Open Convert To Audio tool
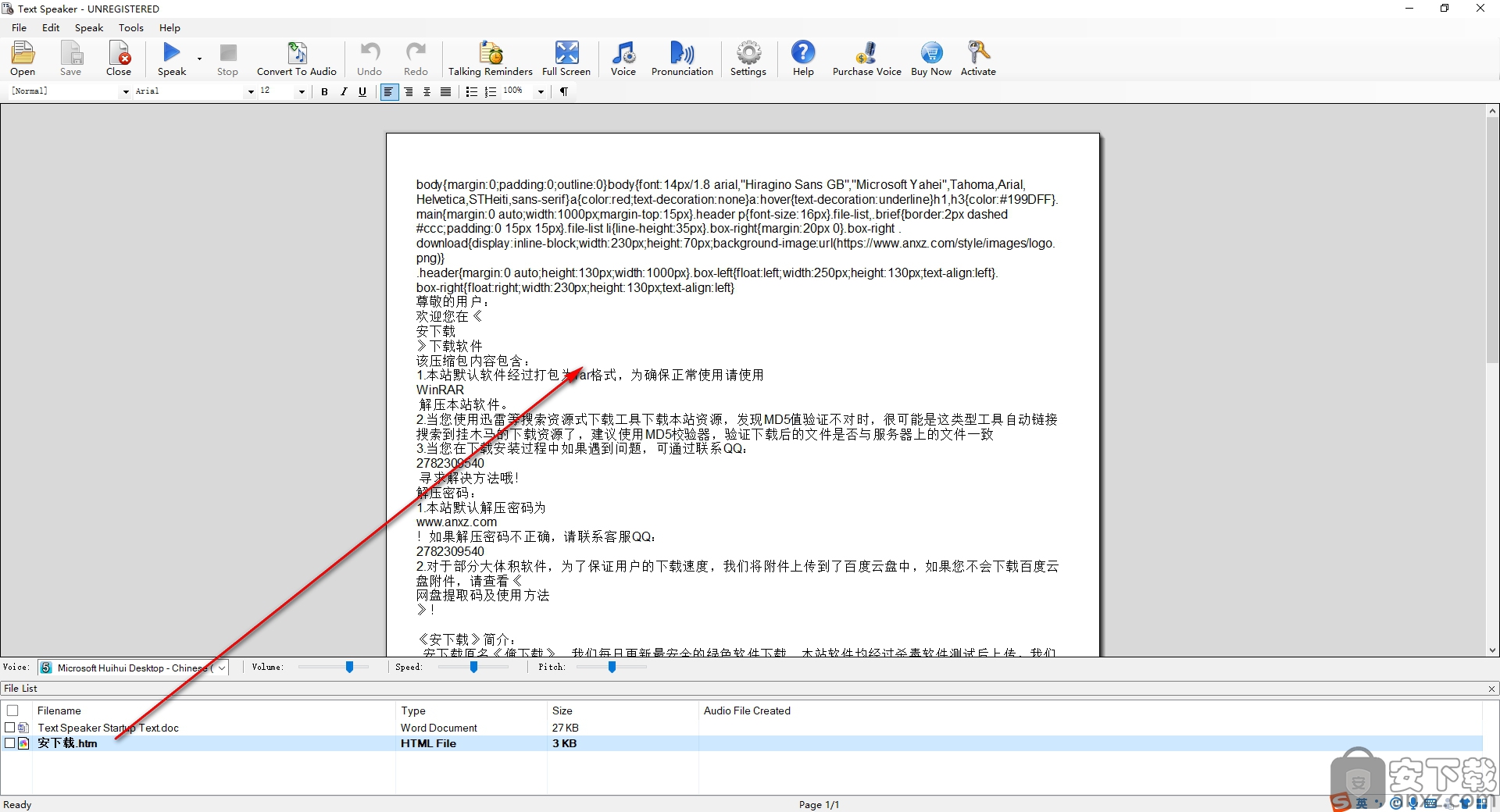This screenshot has width=1500, height=812. tap(297, 59)
